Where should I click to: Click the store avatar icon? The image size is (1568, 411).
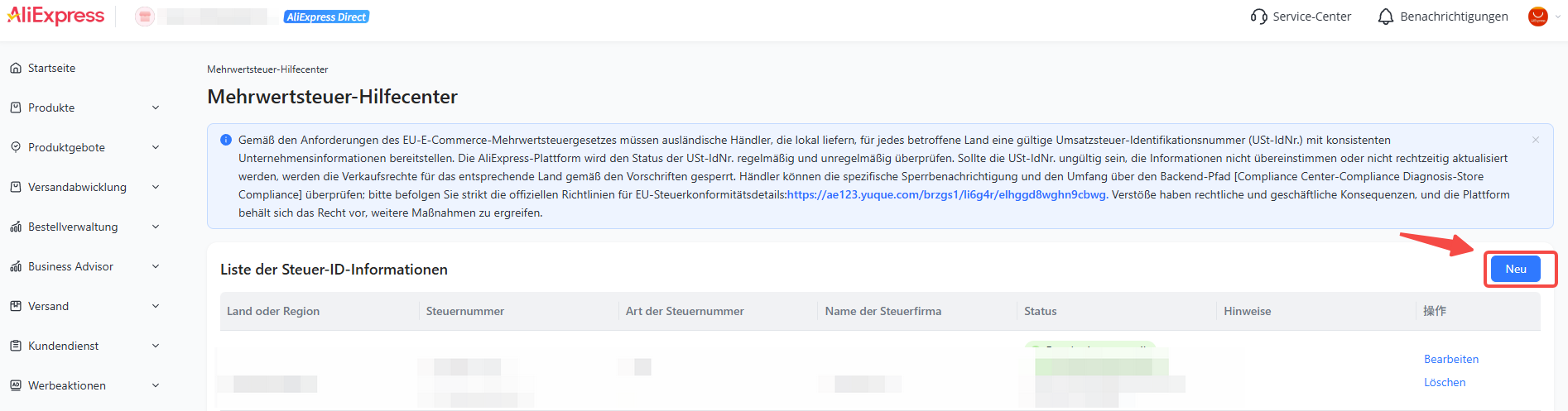(x=145, y=17)
